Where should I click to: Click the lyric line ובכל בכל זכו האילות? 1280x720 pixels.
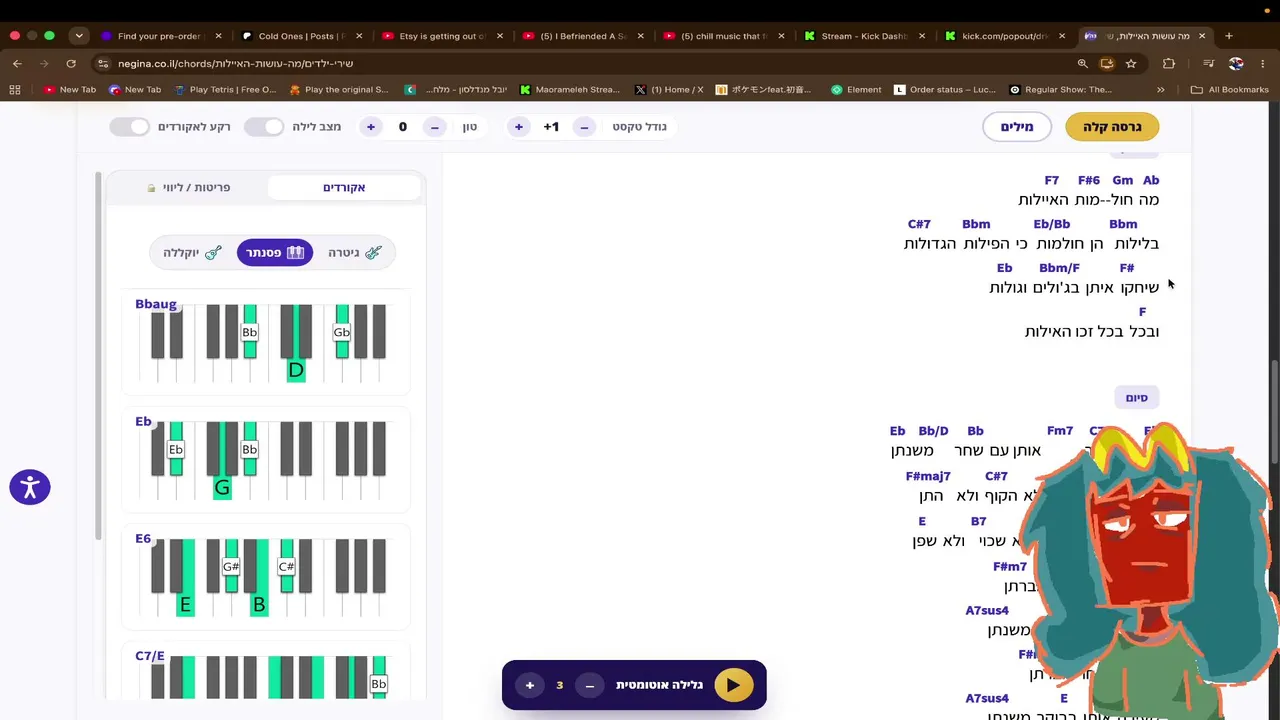click(x=1092, y=331)
